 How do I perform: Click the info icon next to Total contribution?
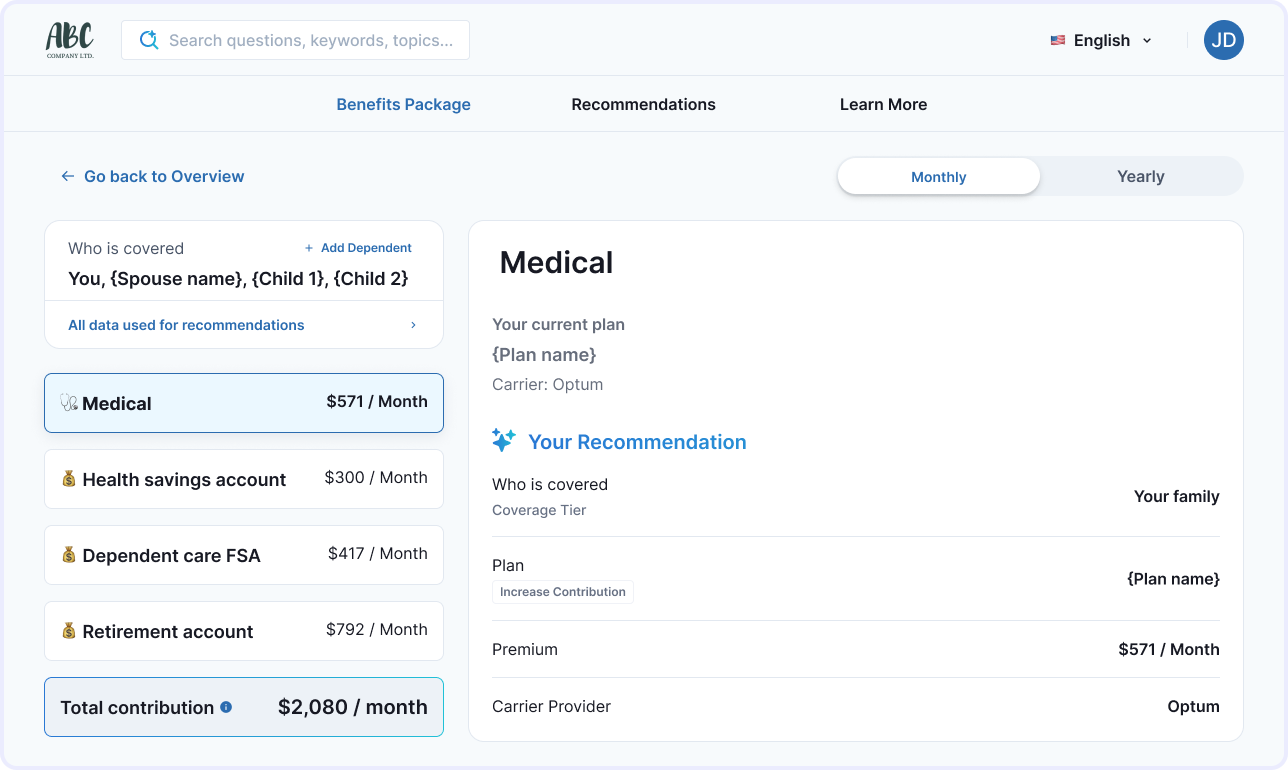226,707
